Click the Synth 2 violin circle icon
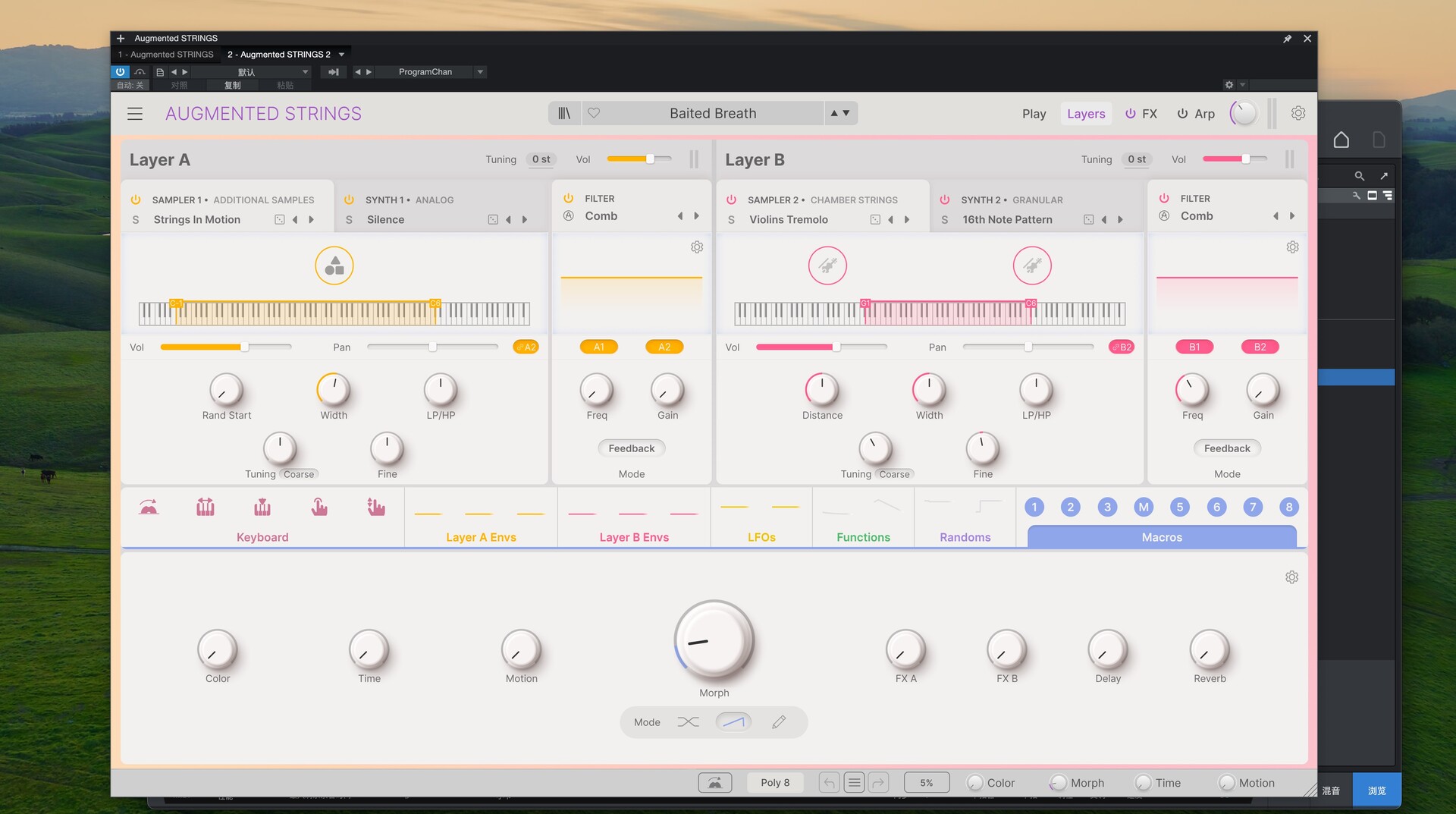Screen dimensions: 1456x814 (x=1032, y=266)
